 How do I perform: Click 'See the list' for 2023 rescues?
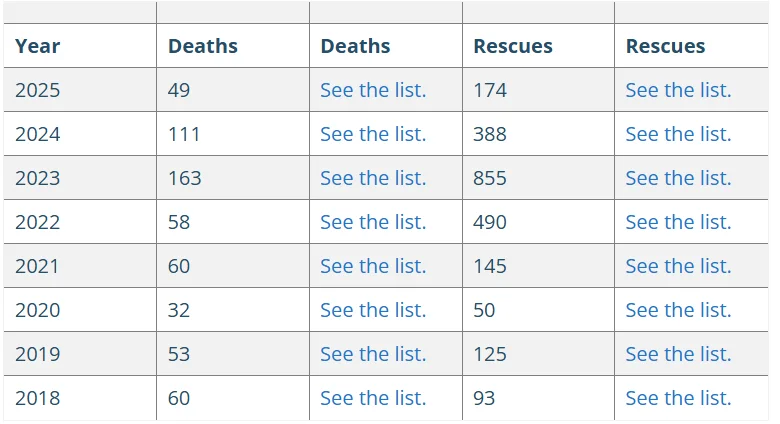tap(678, 178)
